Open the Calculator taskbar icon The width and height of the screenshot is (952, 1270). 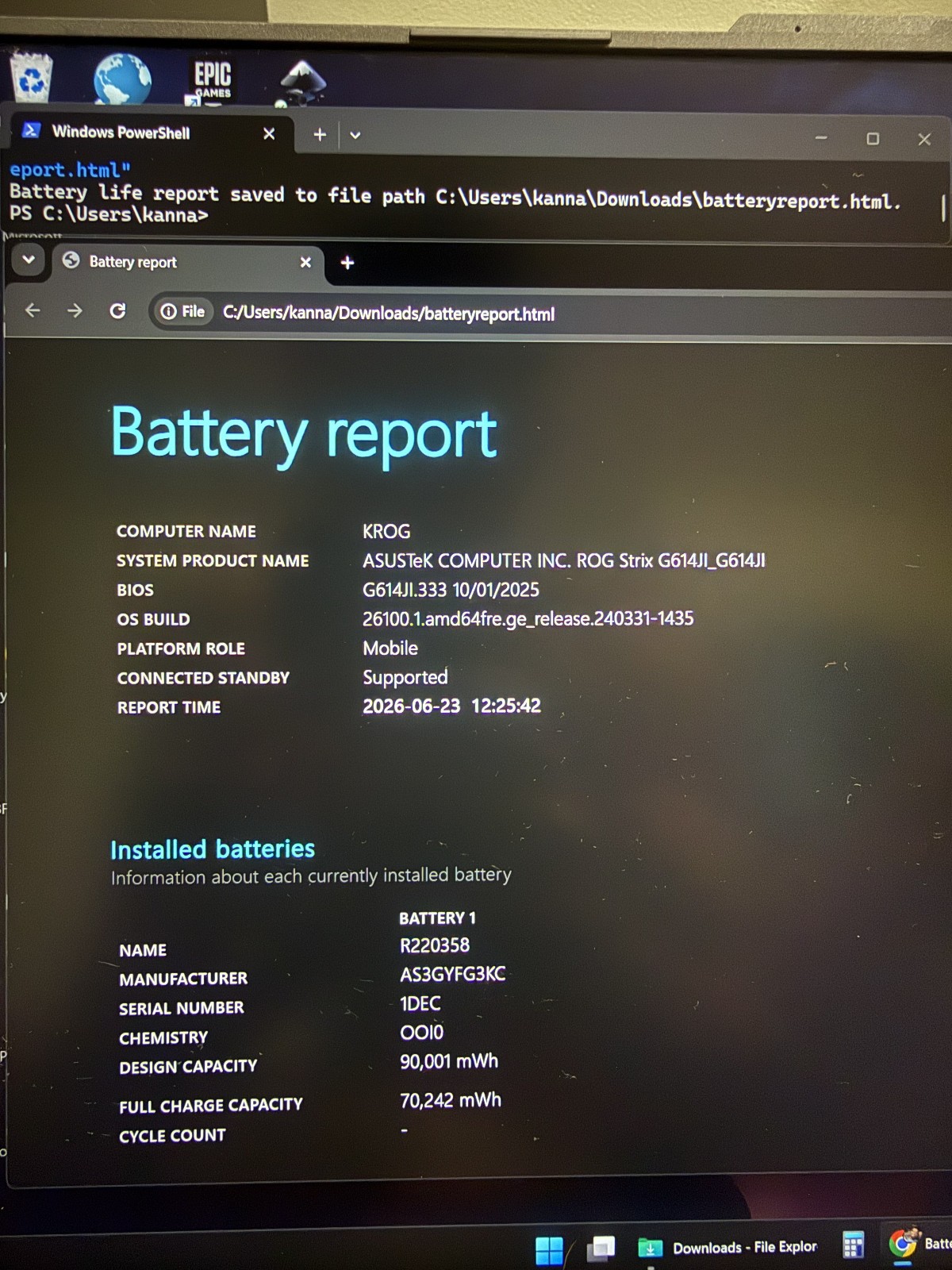pyautogui.click(x=853, y=1245)
